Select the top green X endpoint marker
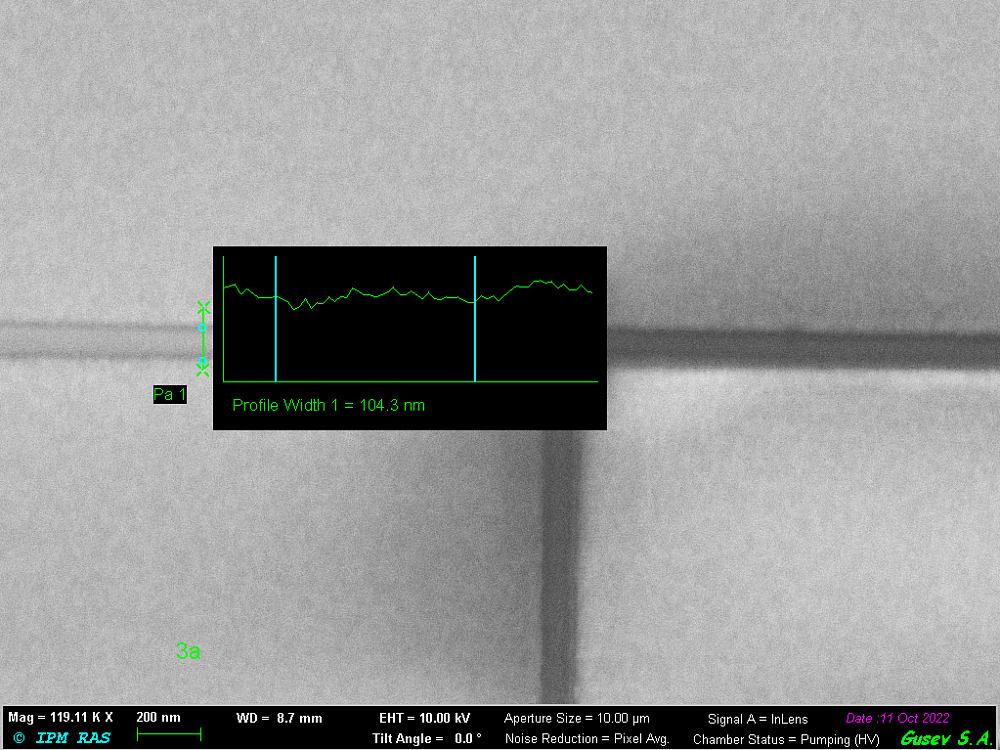 [203, 307]
